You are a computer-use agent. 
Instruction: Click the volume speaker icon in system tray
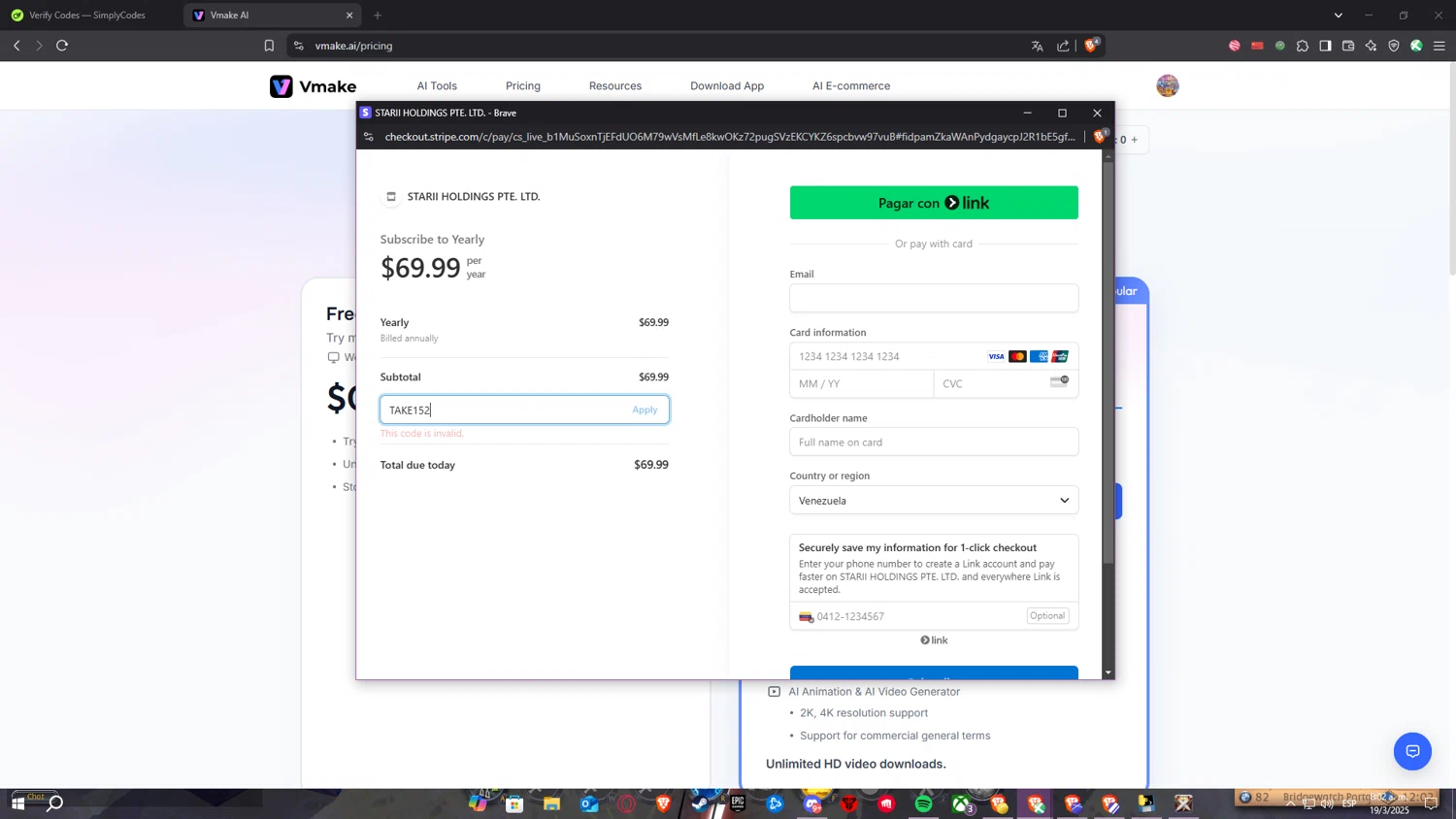[x=1327, y=804]
